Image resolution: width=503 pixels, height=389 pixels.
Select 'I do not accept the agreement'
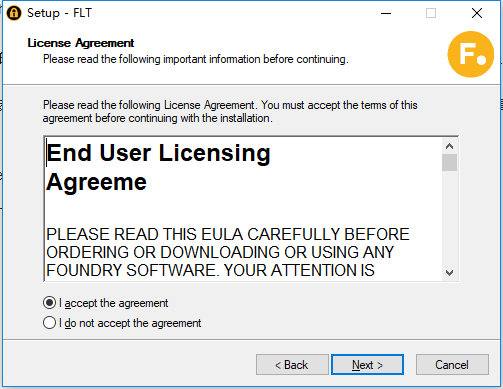coord(49,323)
